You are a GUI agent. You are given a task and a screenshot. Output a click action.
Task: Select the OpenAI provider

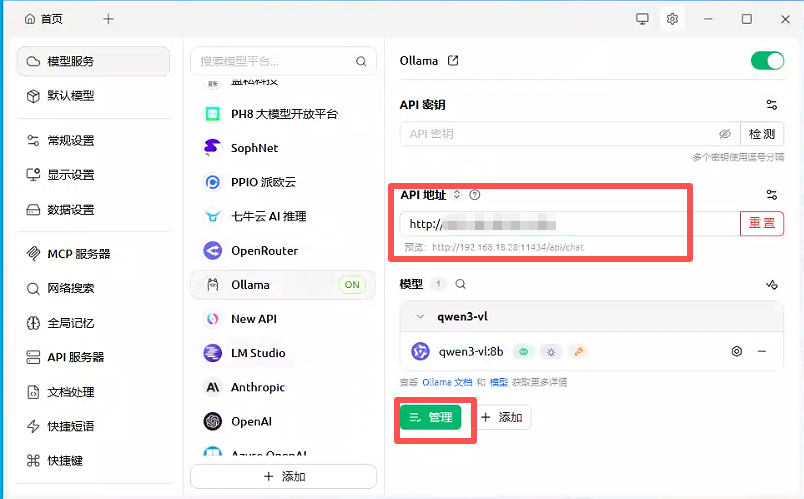tap(283, 422)
